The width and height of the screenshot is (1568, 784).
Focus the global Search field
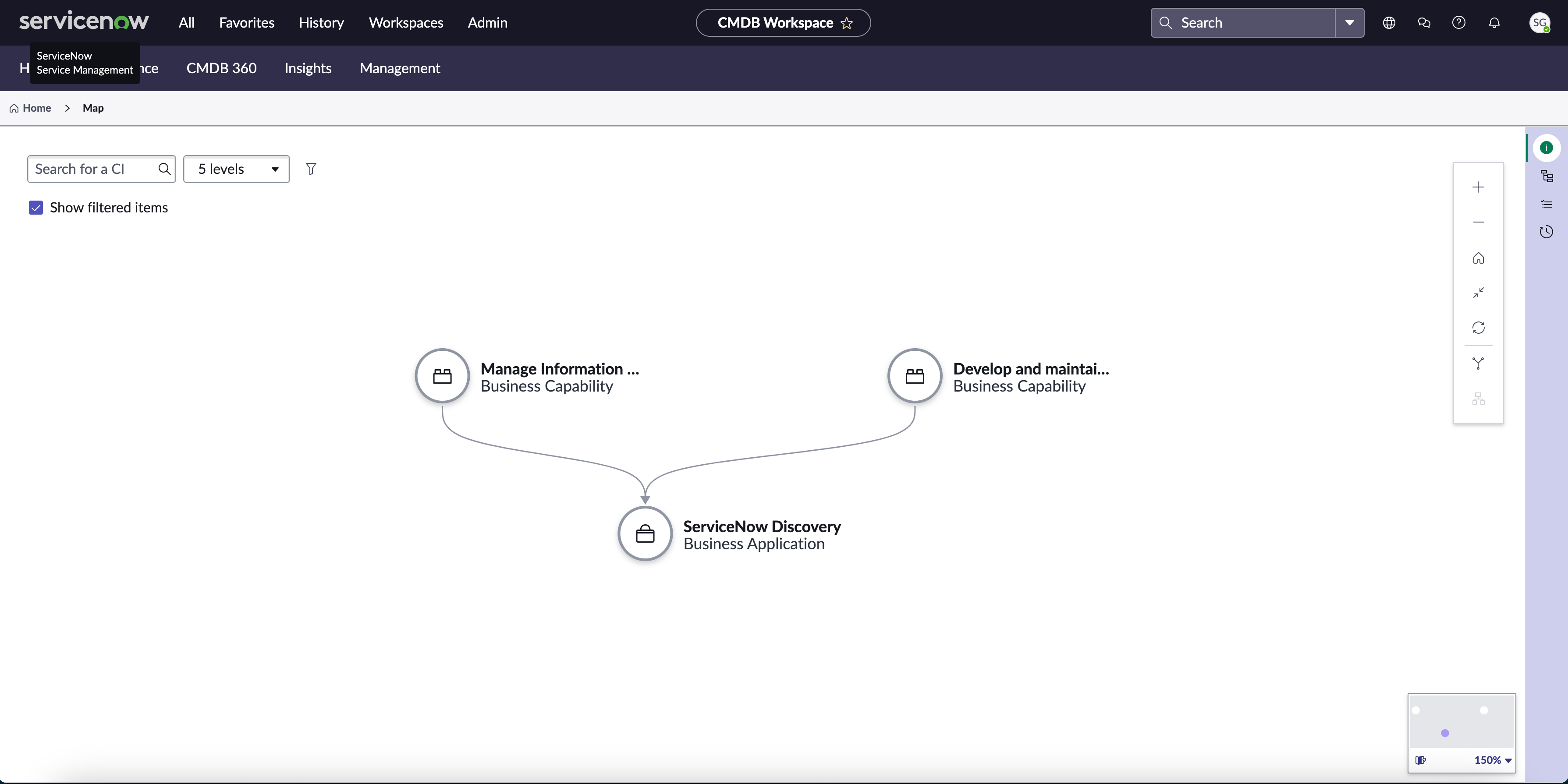[x=1243, y=22]
